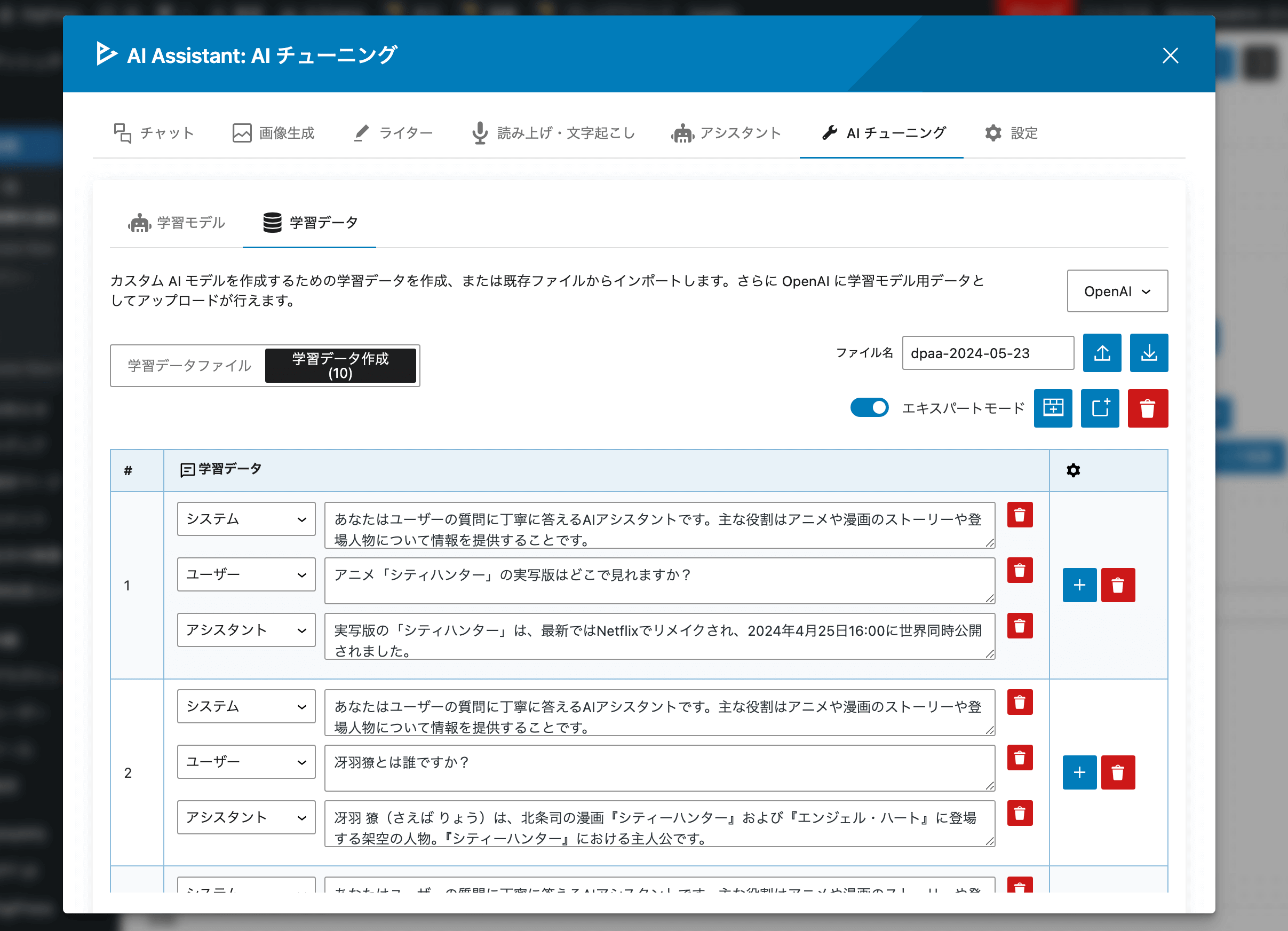The height and width of the screenshot is (931, 1288).
Task: Edit row 2 system message text
Action: click(659, 712)
